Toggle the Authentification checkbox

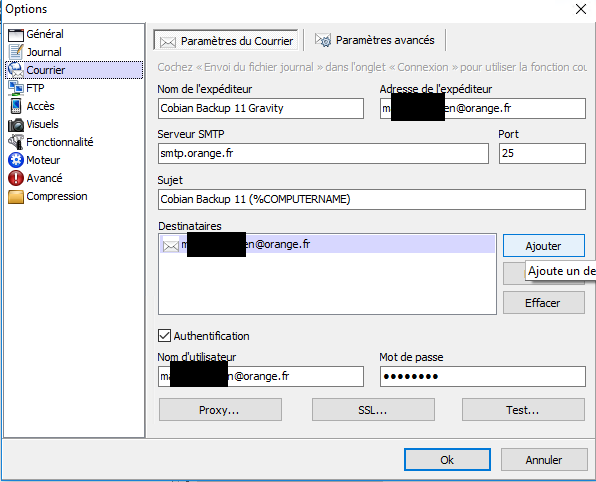[x=164, y=336]
